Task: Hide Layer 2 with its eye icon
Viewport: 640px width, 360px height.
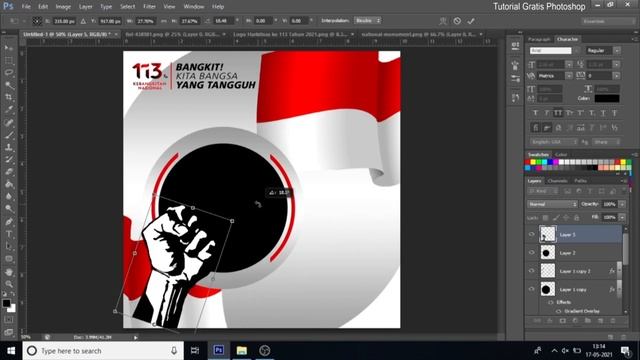Action: [531, 253]
